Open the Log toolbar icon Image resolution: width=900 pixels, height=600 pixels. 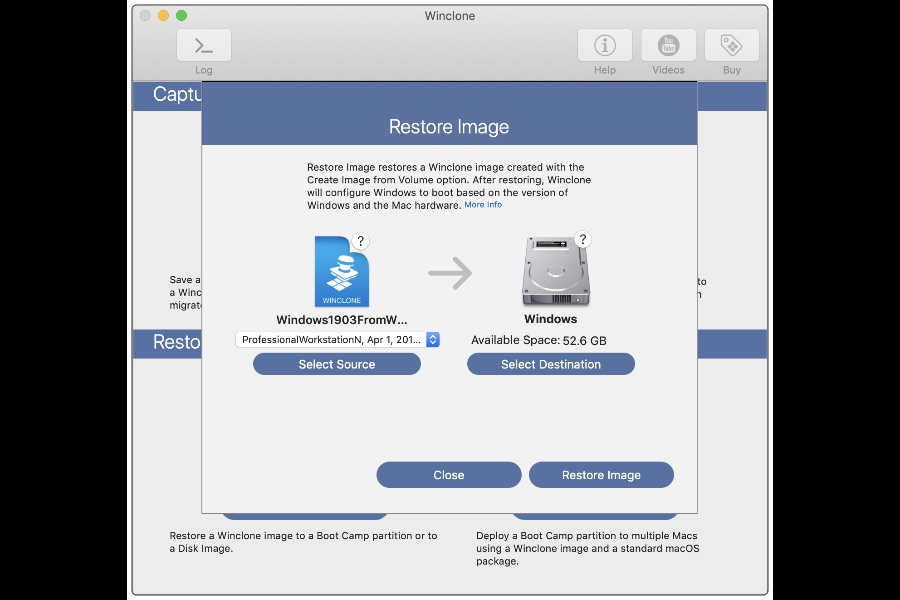tap(204, 45)
